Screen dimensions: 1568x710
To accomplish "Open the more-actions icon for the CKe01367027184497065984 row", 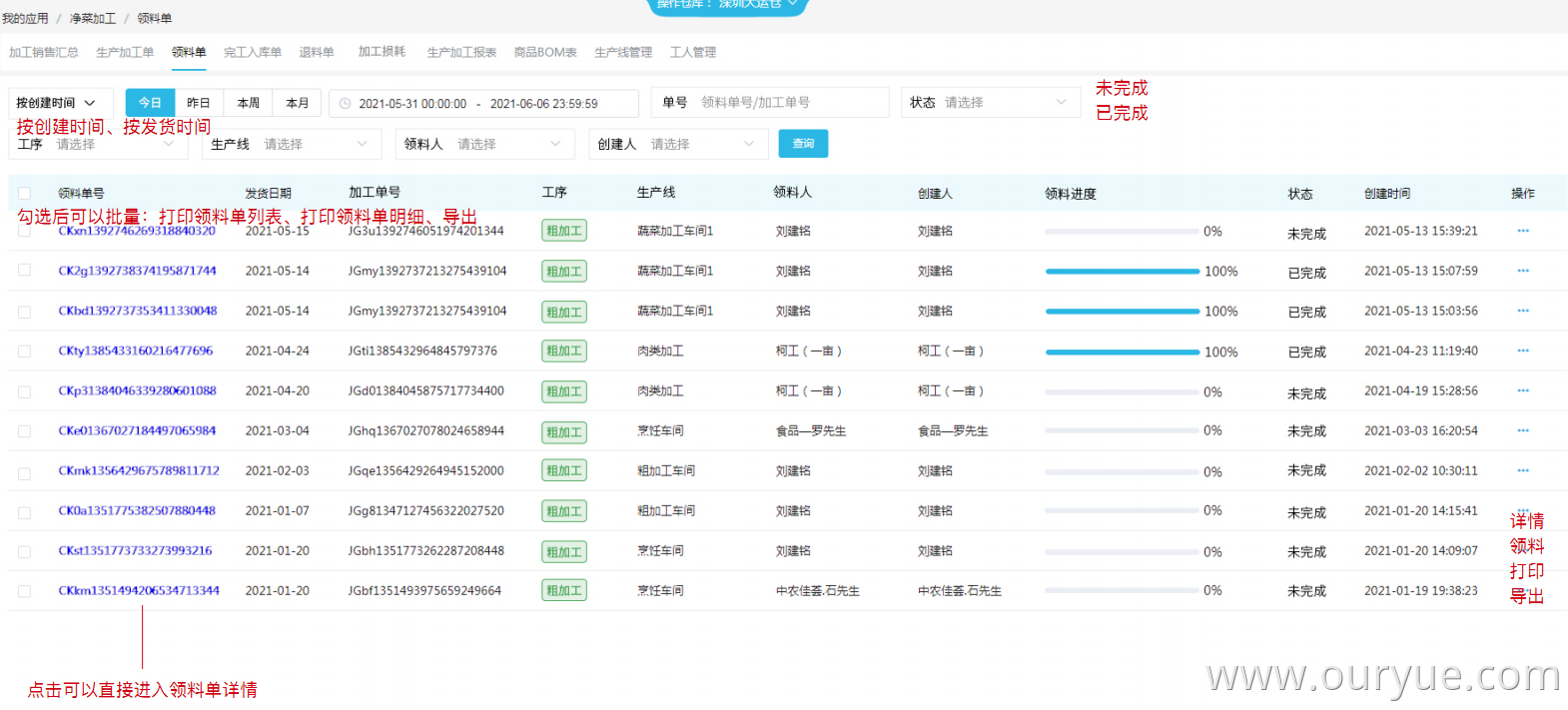I will click(1522, 430).
